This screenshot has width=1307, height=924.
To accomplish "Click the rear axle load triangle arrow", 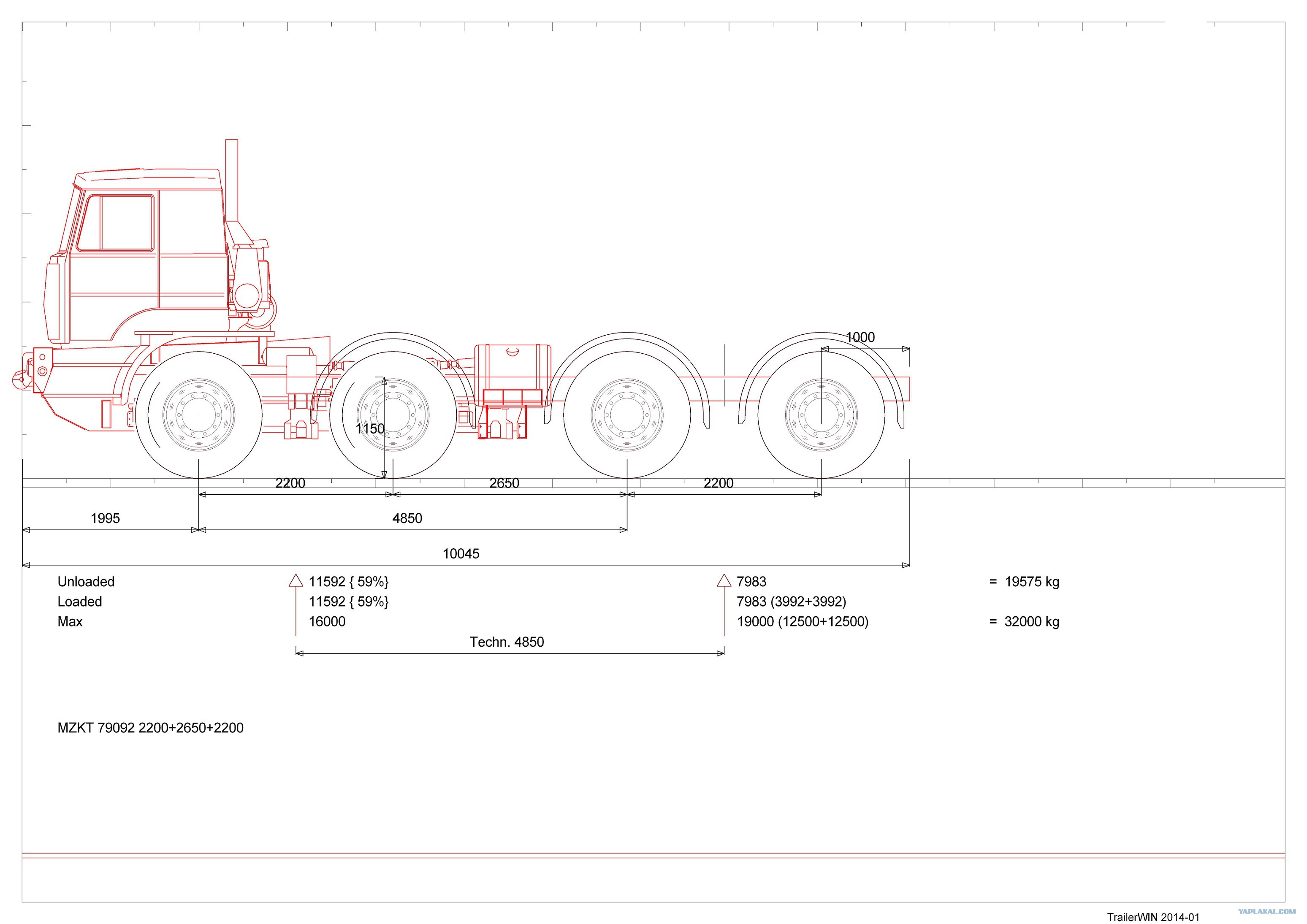I will coord(724,581).
